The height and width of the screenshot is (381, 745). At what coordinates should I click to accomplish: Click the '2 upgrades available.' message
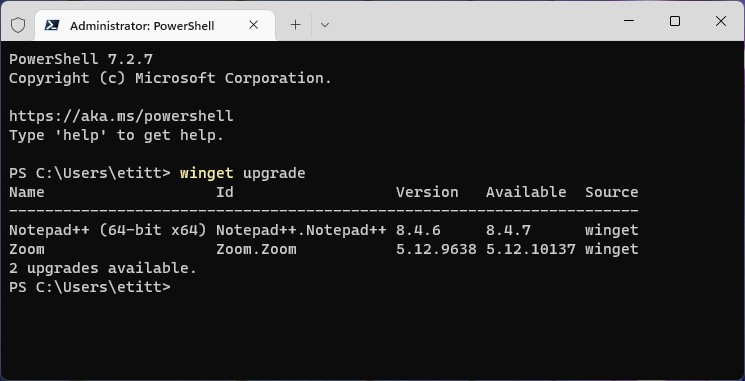coord(103,268)
